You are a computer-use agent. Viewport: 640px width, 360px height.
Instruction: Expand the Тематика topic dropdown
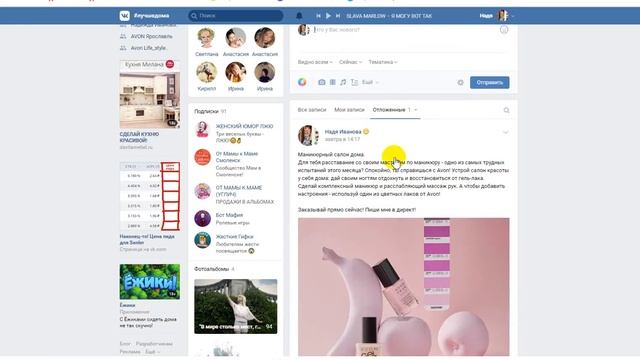click(x=383, y=62)
